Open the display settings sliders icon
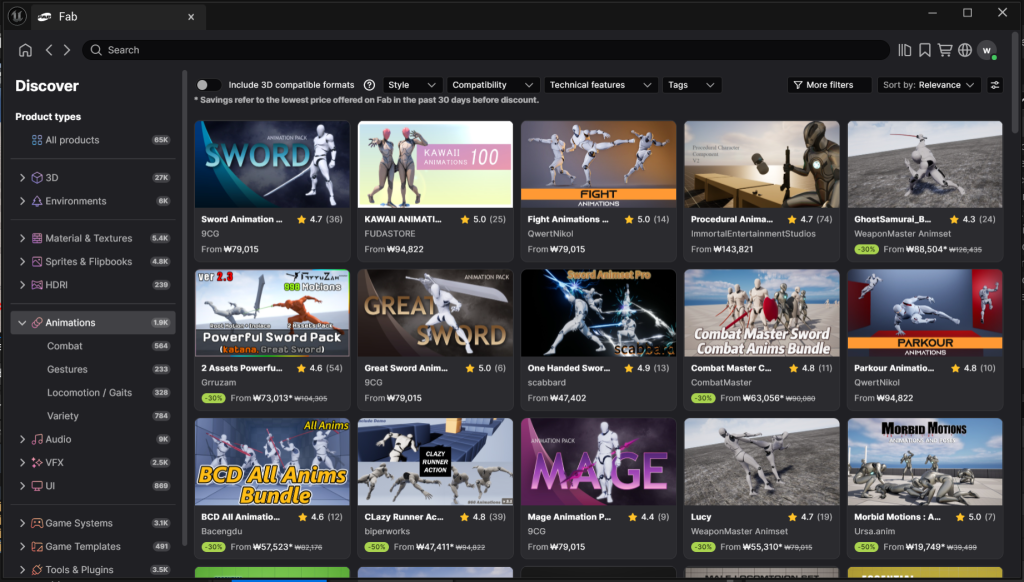Image resolution: width=1024 pixels, height=582 pixels. tap(995, 85)
